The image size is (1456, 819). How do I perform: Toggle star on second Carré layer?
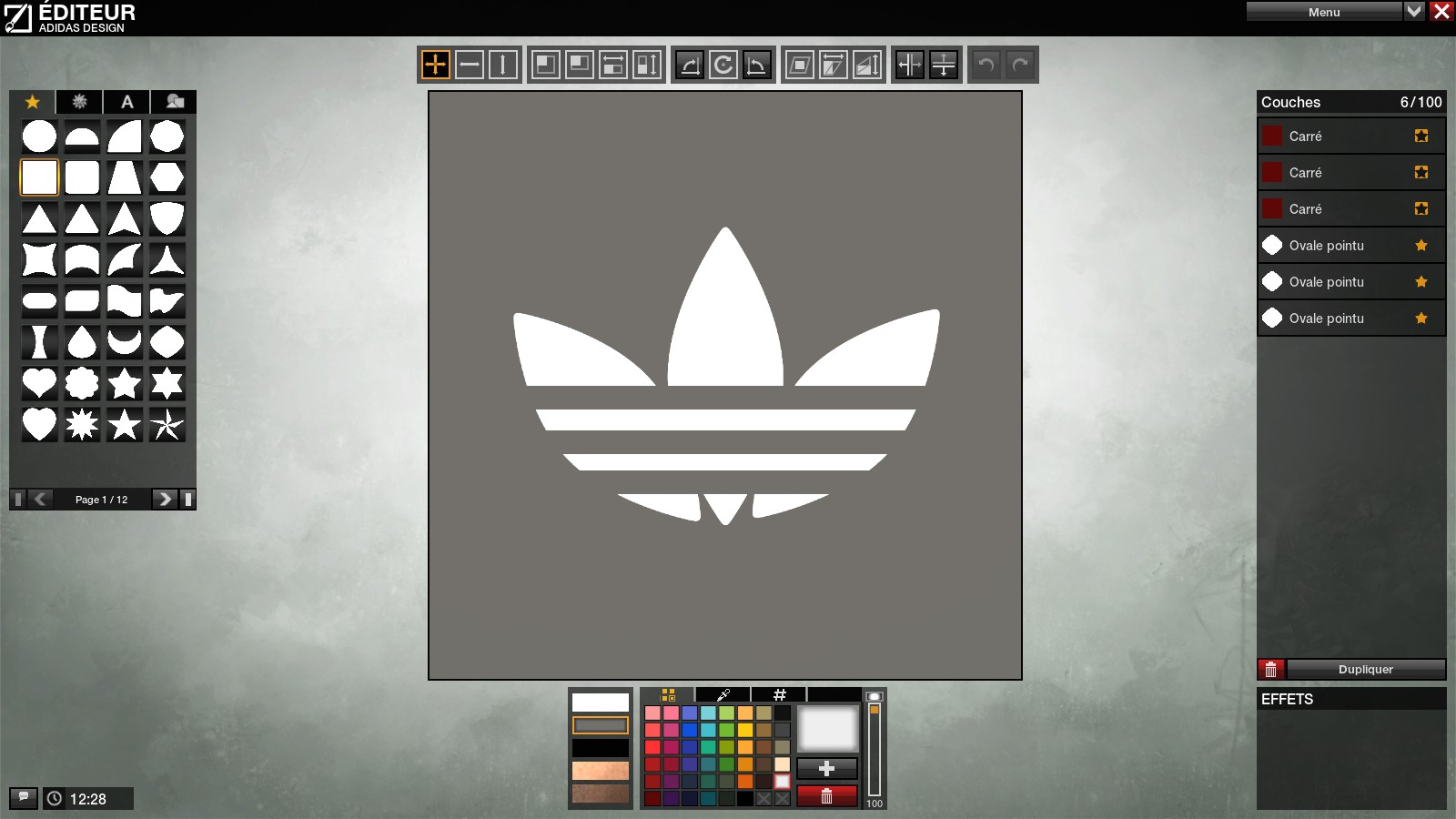point(1421,172)
